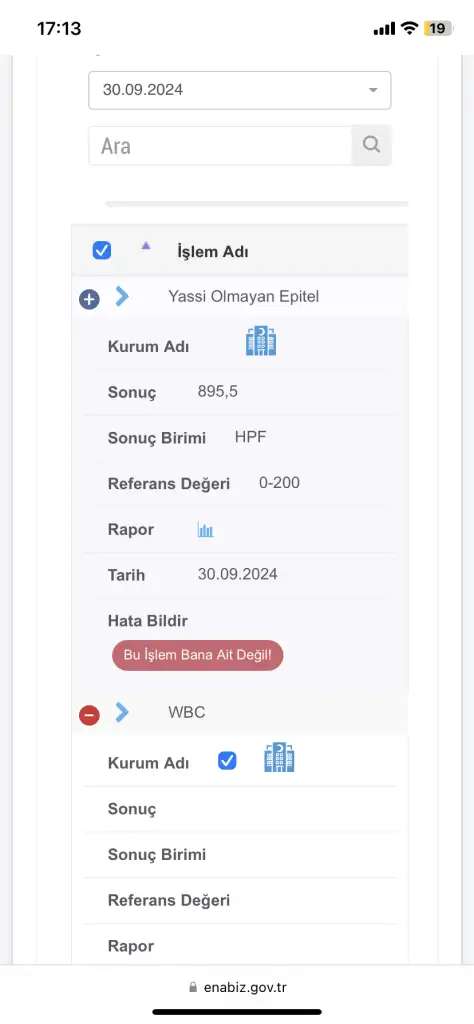Select the Yassi Olmayan Epitel row title

[244, 296]
